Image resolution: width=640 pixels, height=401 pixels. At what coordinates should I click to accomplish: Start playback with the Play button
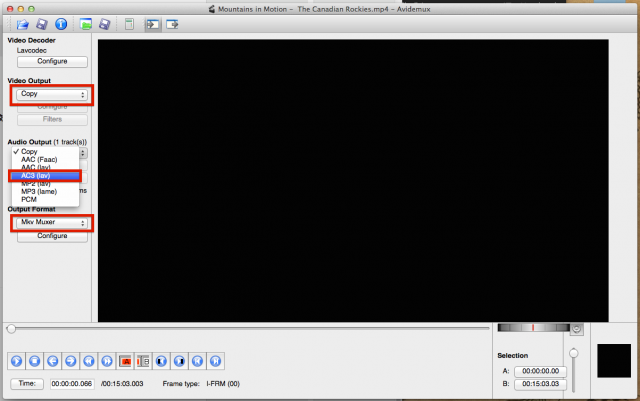[x=16, y=361]
